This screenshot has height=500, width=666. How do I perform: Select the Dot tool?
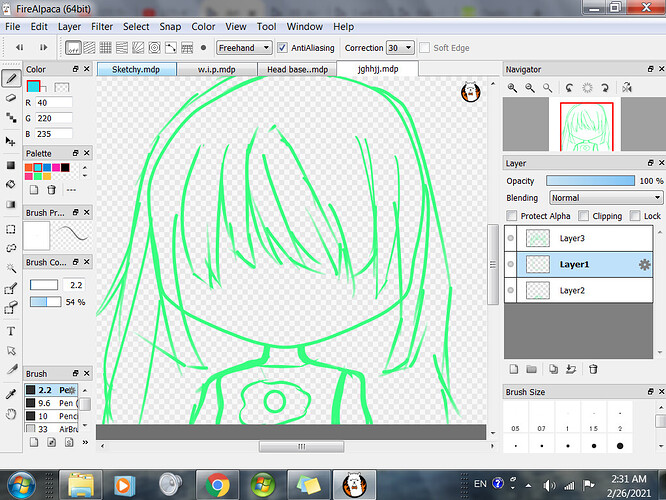[11, 117]
